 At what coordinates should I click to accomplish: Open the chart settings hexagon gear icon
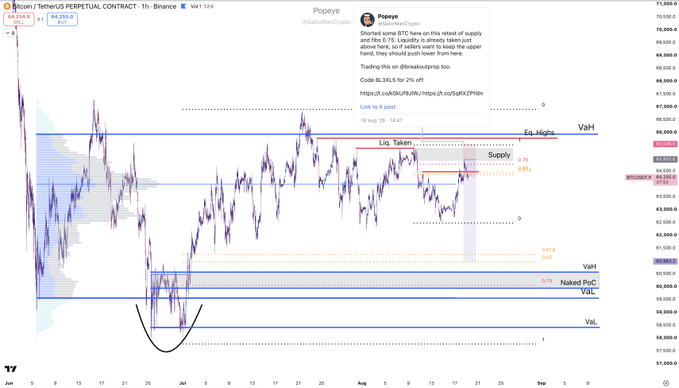click(x=666, y=383)
